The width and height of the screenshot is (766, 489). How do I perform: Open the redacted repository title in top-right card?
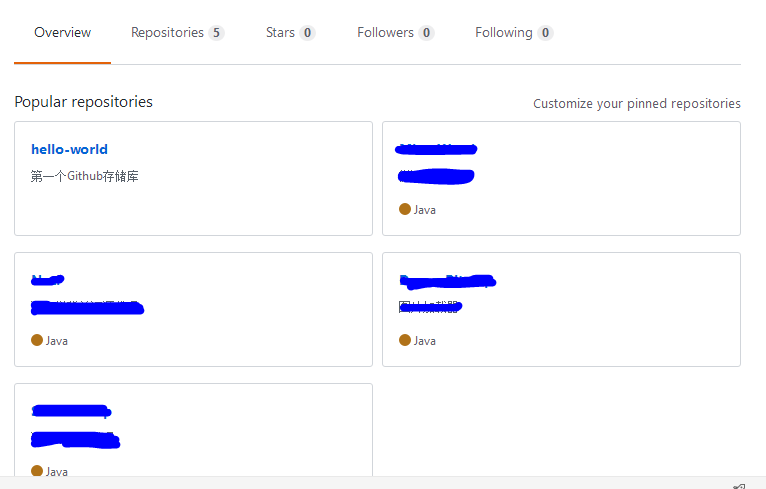436,149
